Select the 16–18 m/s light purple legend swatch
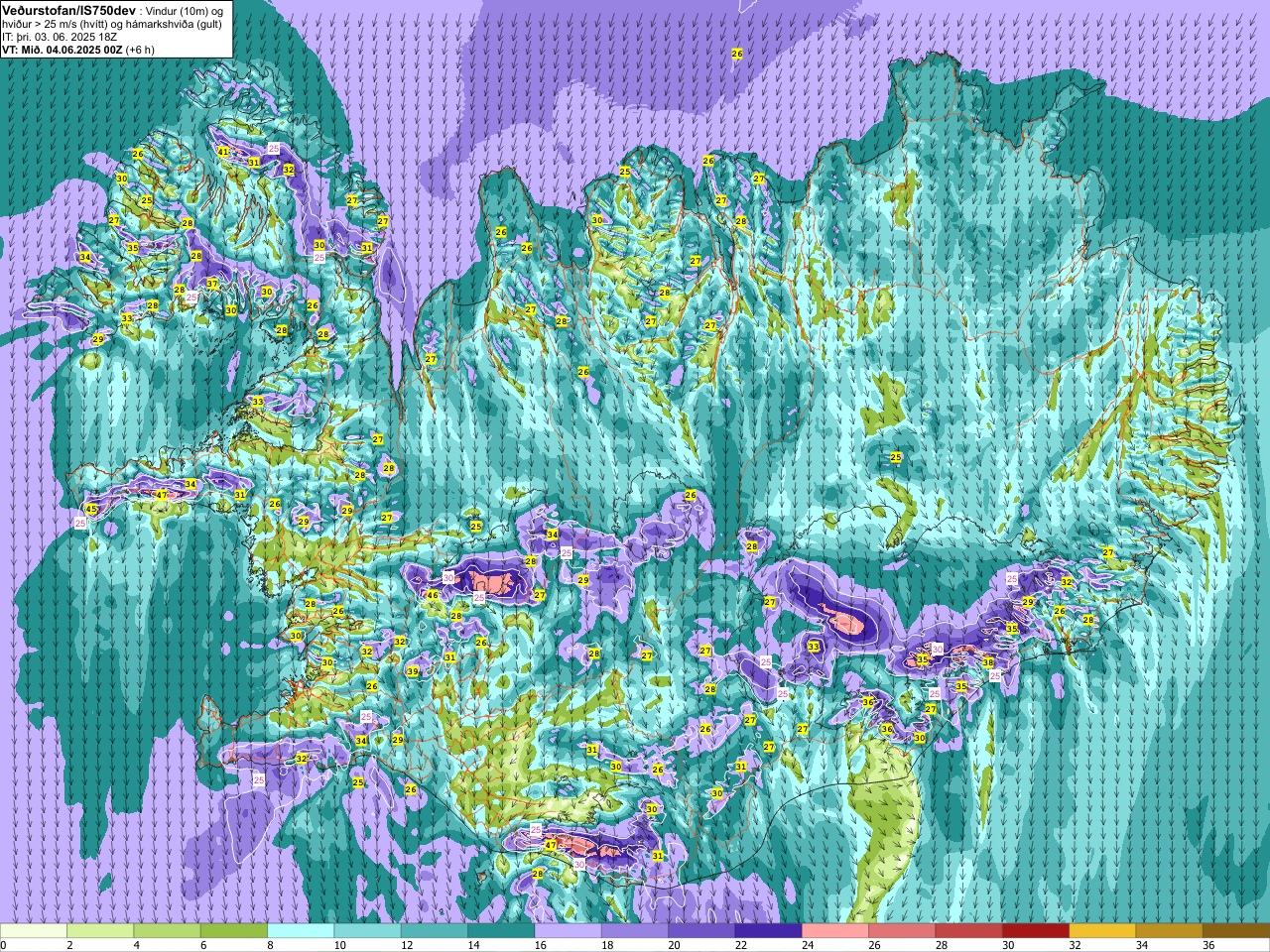 tap(569, 931)
